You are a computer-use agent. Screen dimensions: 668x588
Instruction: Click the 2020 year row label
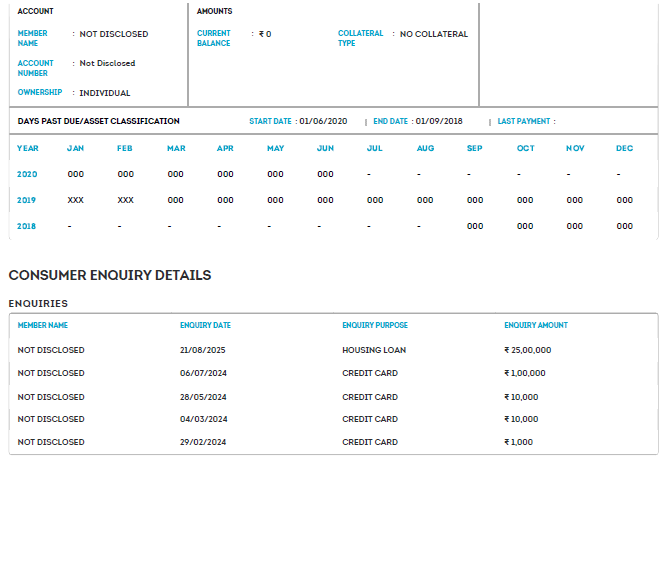[x=27, y=174]
